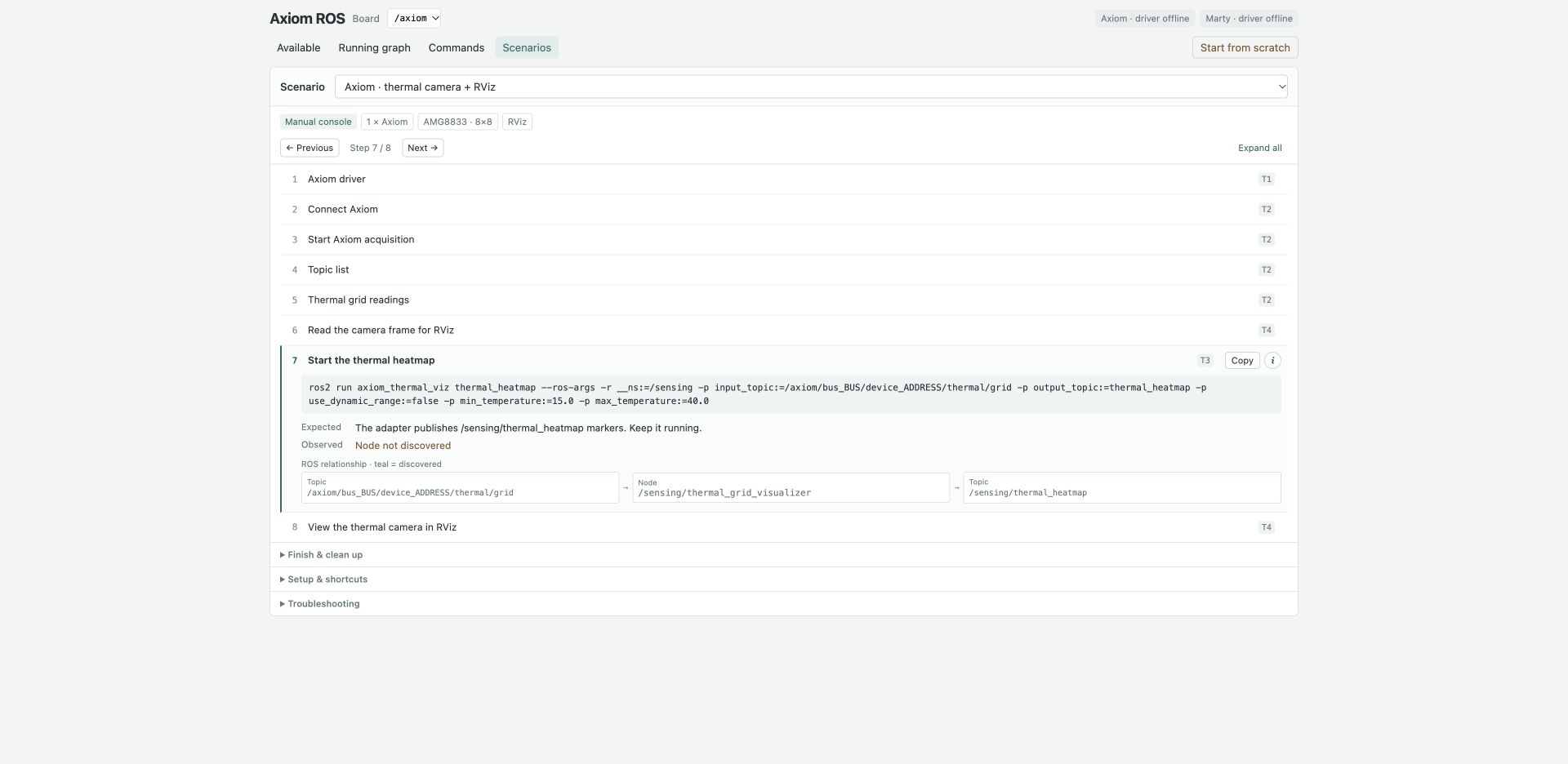Open step 5 Thermal grid readings
The height and width of the screenshot is (764, 1568).
coord(783,300)
